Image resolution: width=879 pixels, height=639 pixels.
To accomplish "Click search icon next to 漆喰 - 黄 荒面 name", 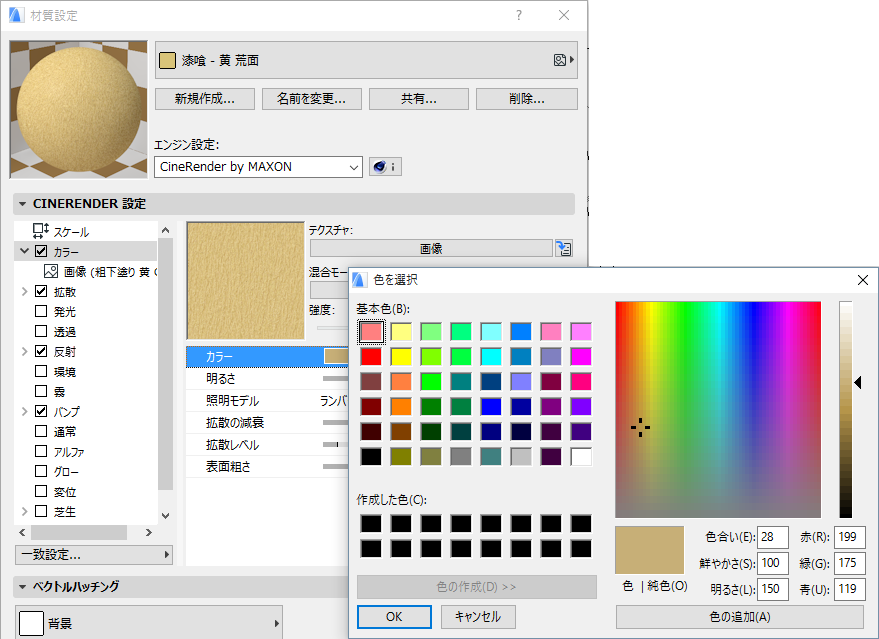I will [x=560, y=60].
